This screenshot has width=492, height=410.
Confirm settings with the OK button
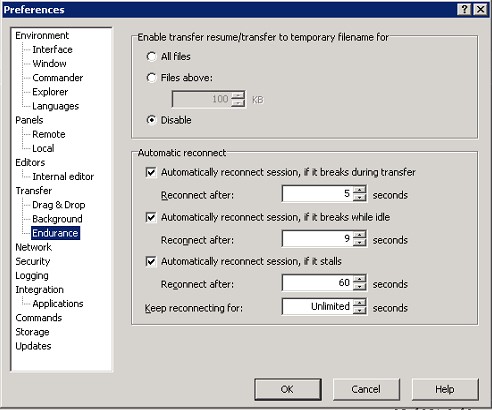click(288, 389)
